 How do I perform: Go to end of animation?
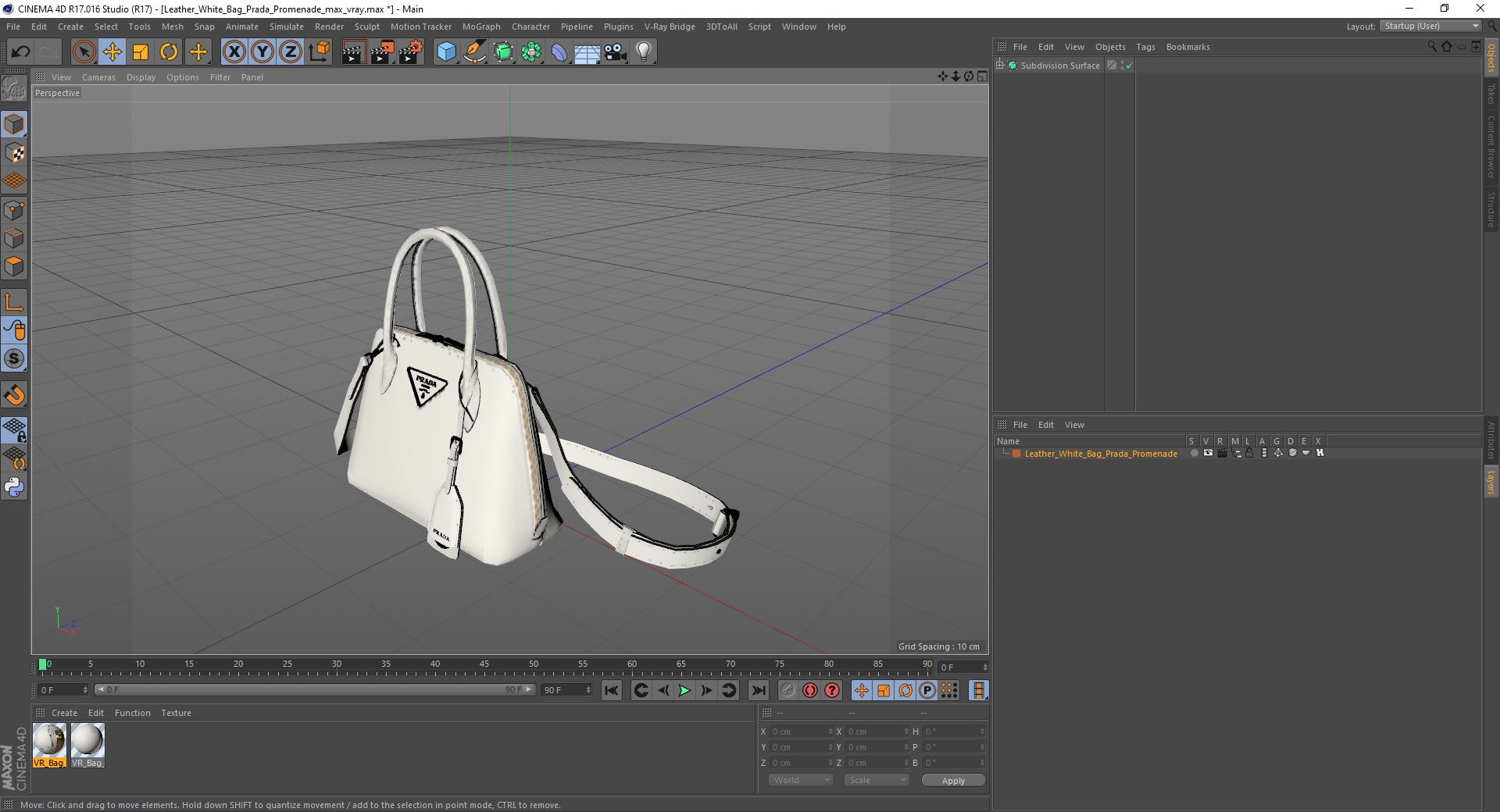tap(758, 690)
